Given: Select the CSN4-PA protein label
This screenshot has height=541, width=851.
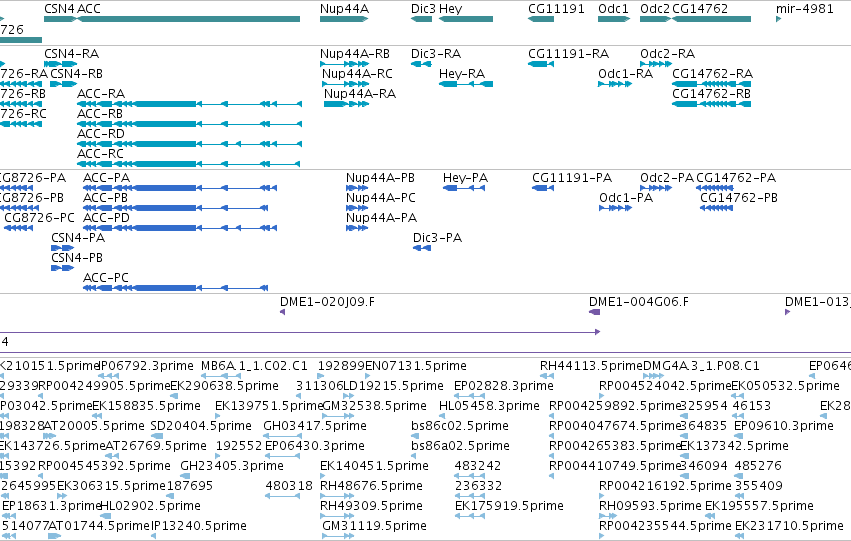Looking at the screenshot, I should pos(78,238).
